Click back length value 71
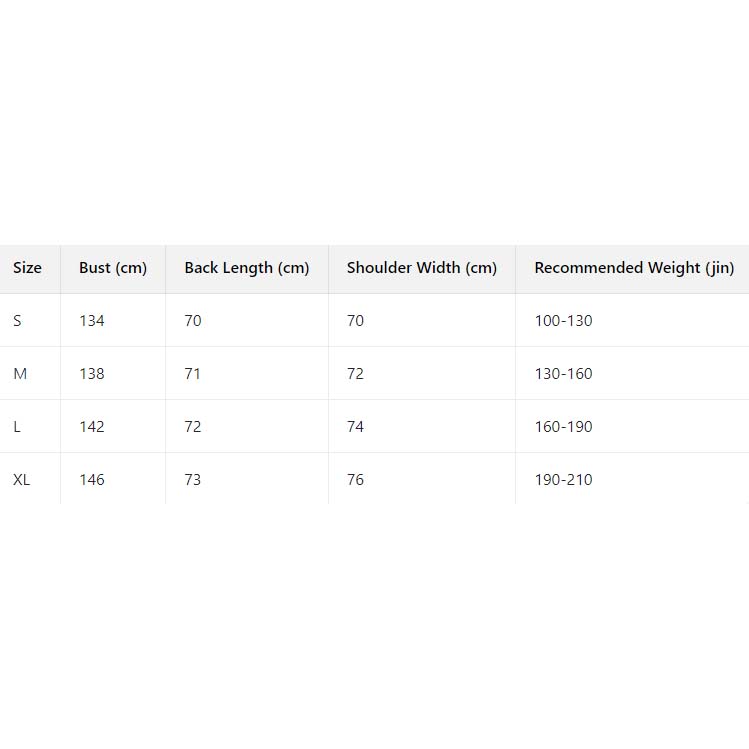This screenshot has height=749, width=749. (x=193, y=374)
